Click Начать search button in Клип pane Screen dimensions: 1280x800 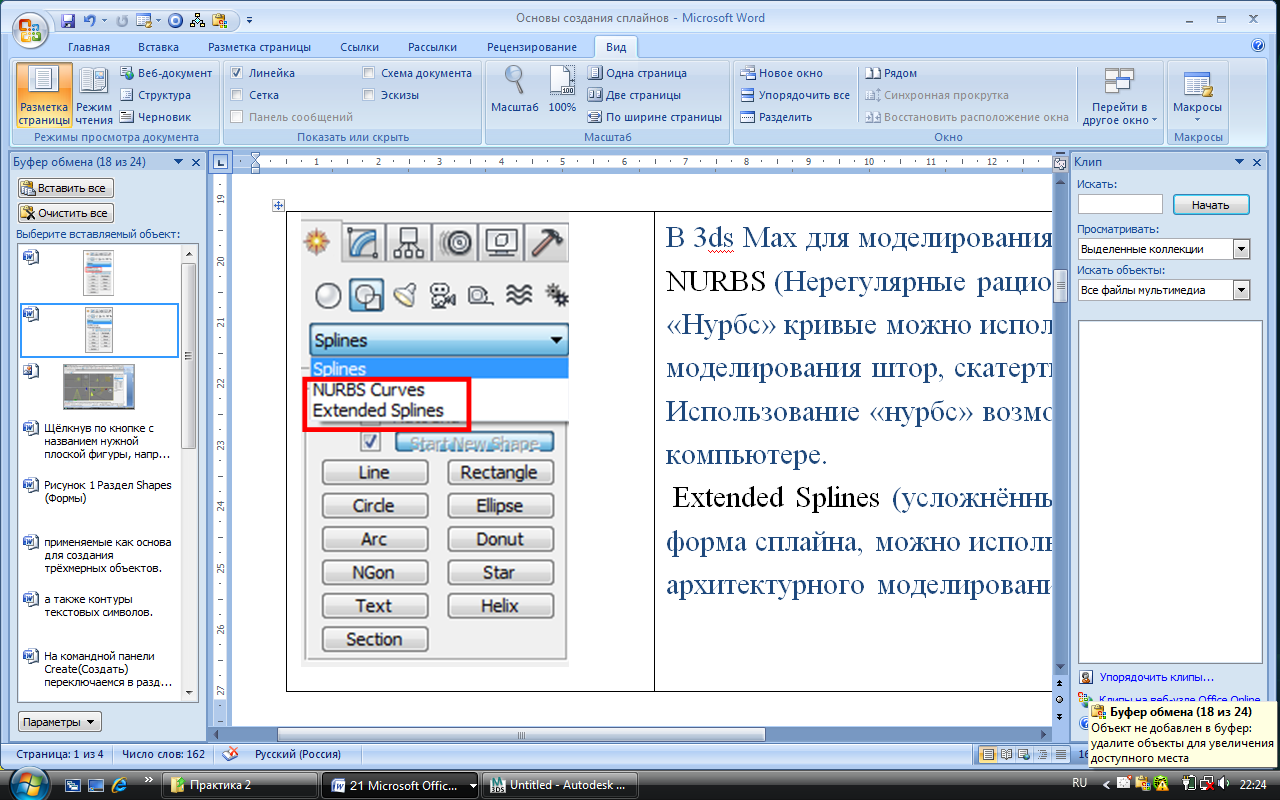[1210, 204]
